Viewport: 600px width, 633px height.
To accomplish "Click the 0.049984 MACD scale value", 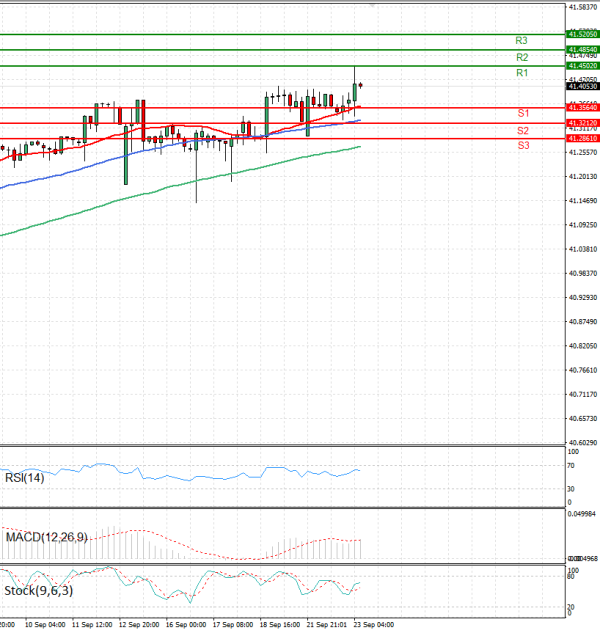I will pyautogui.click(x=581, y=514).
